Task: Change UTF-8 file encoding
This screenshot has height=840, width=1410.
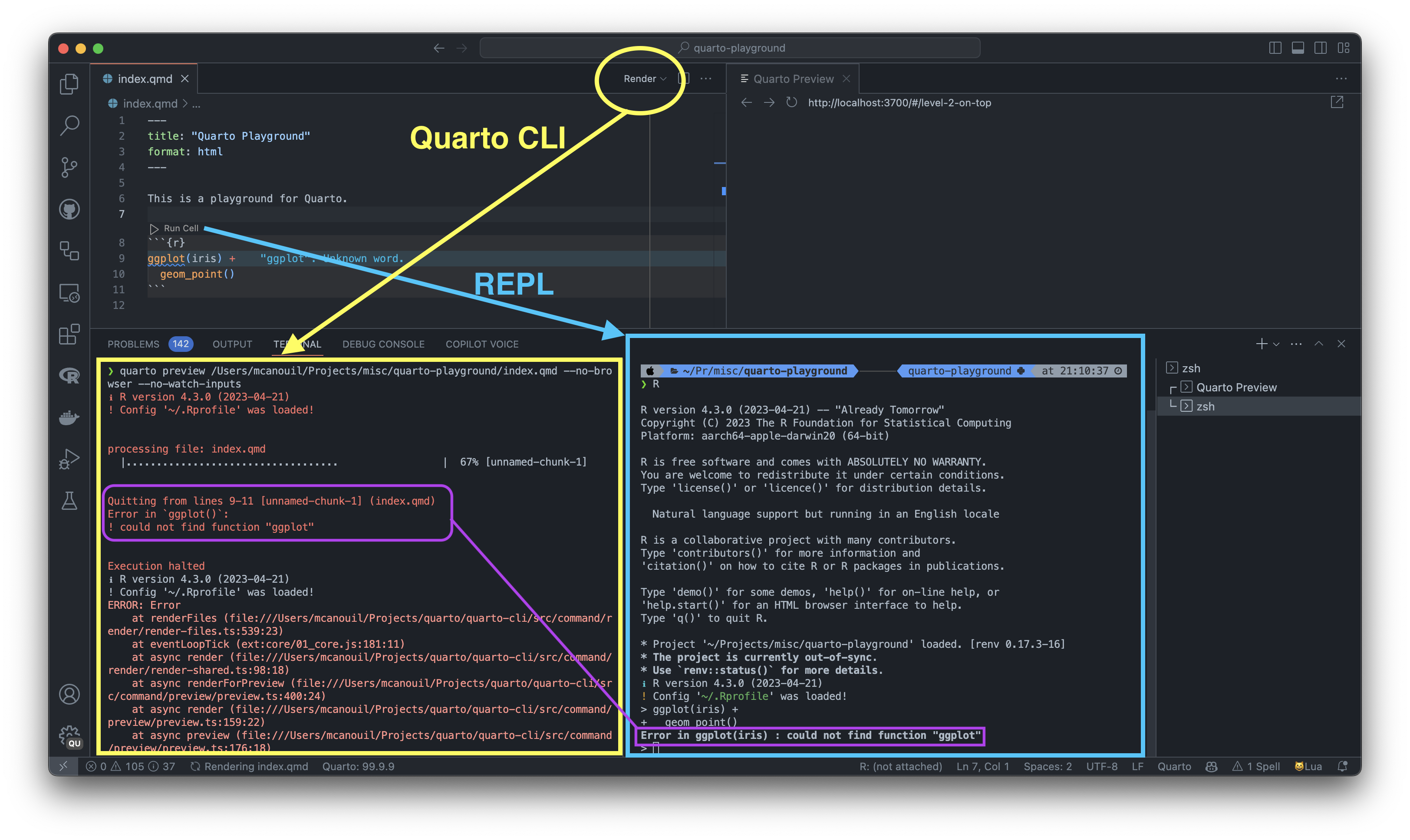Action: [x=1101, y=766]
